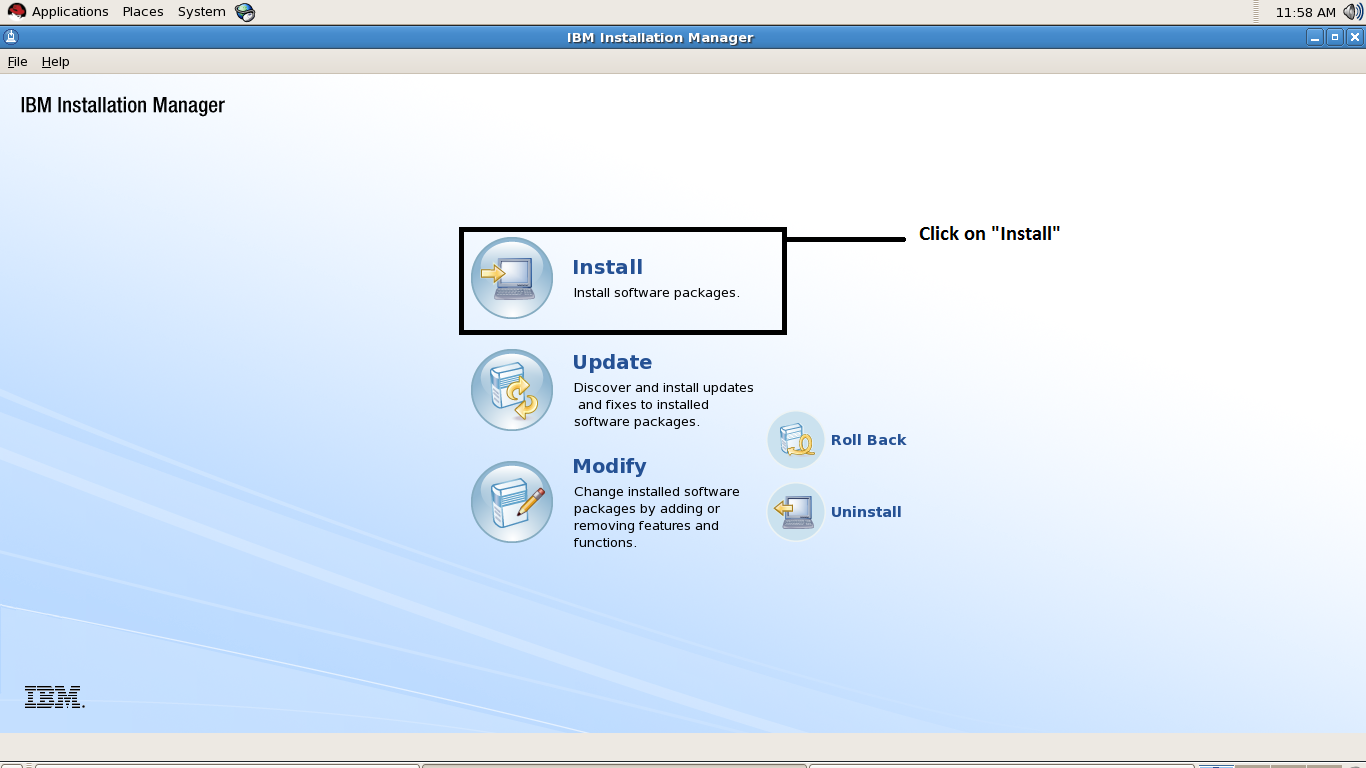Click the Red Hat logo icon
Viewport: 1366px width, 768px height.
click(x=17, y=12)
